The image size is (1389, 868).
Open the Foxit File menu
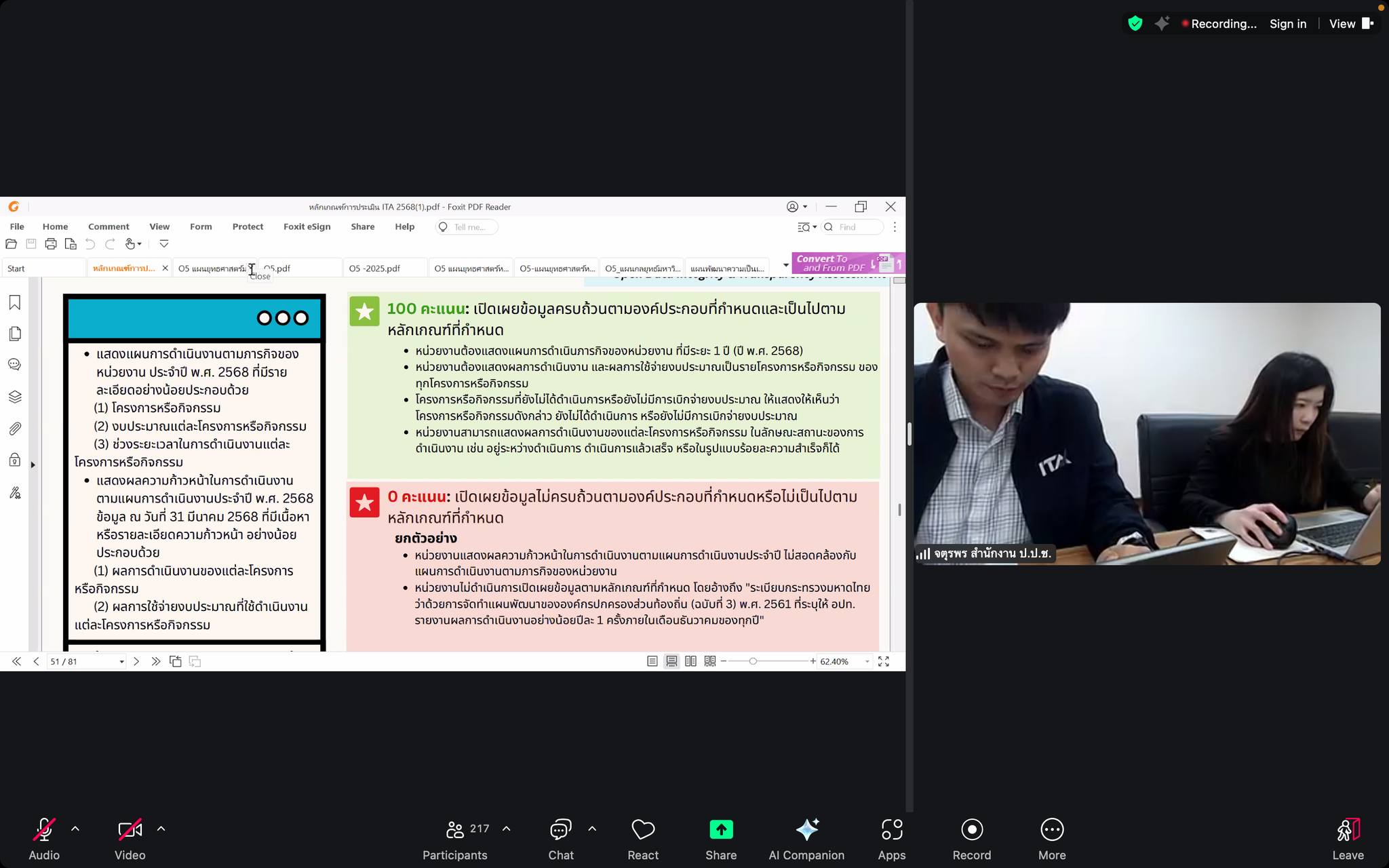[17, 226]
